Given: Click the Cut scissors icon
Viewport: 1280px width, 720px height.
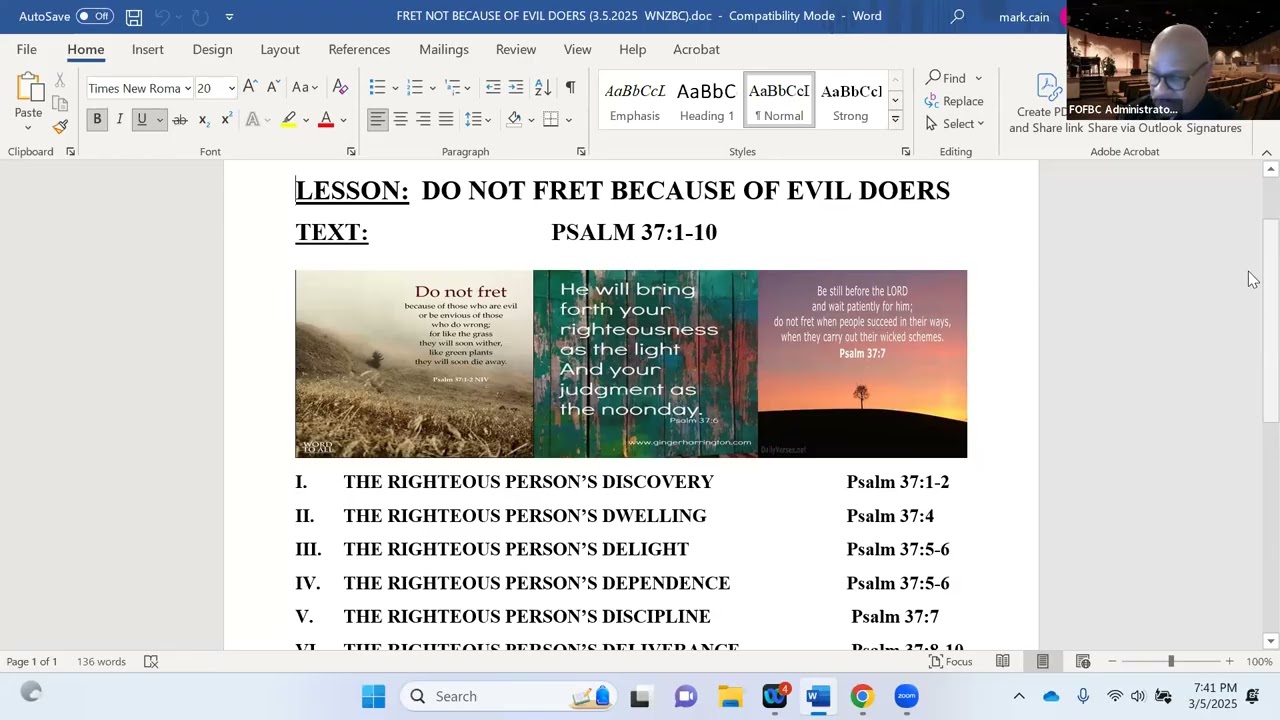Looking at the screenshot, I should [x=60, y=80].
